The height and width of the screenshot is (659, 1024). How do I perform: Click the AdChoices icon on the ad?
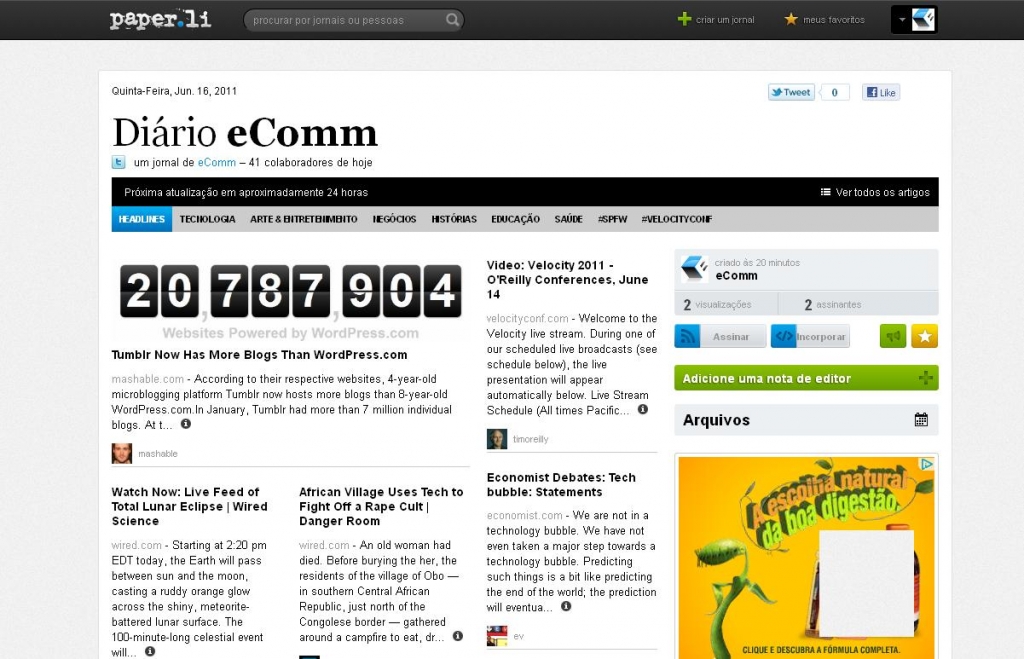(927, 464)
